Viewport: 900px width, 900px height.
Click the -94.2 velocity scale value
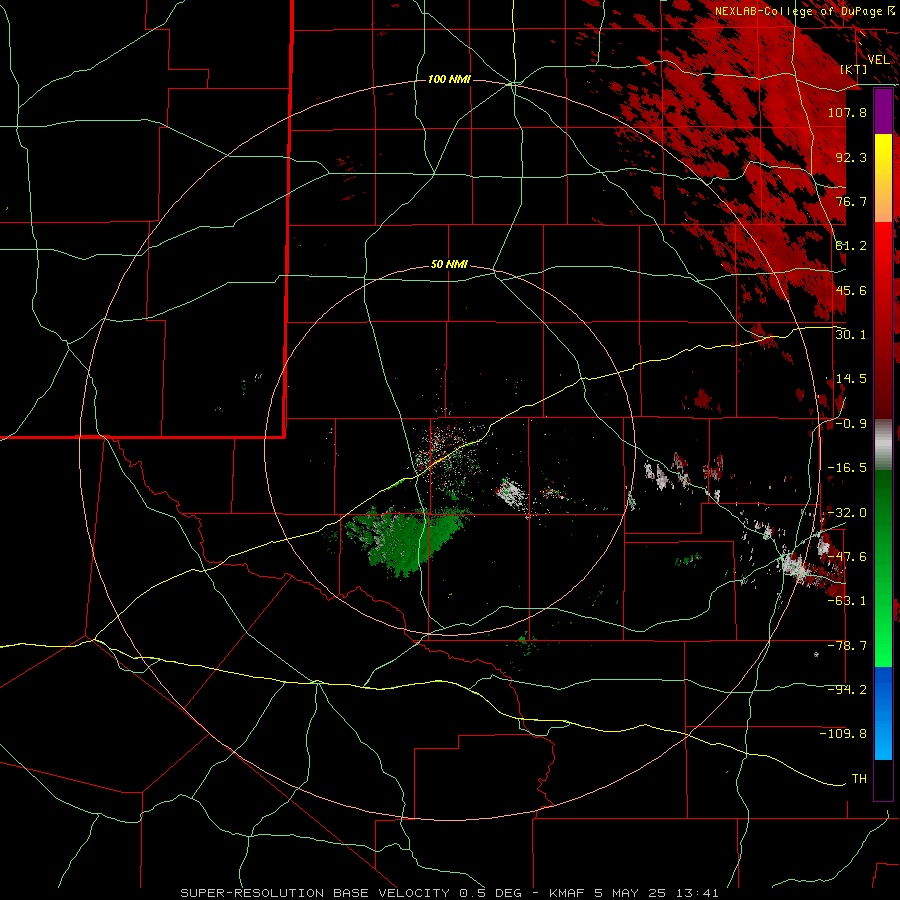tap(847, 690)
